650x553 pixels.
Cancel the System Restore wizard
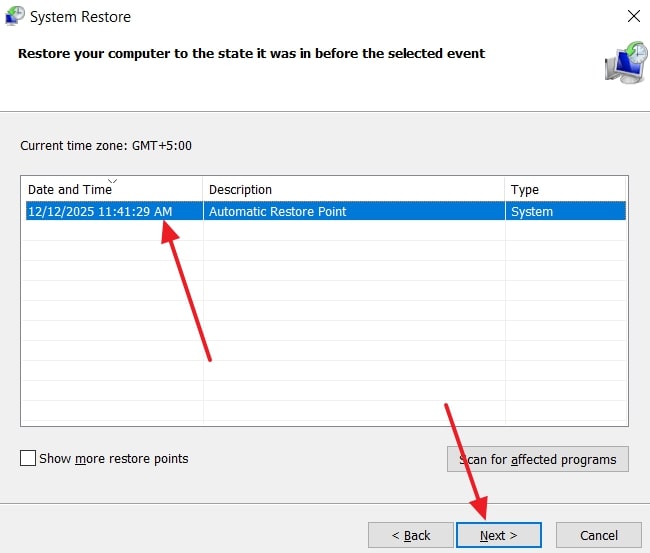coord(599,535)
